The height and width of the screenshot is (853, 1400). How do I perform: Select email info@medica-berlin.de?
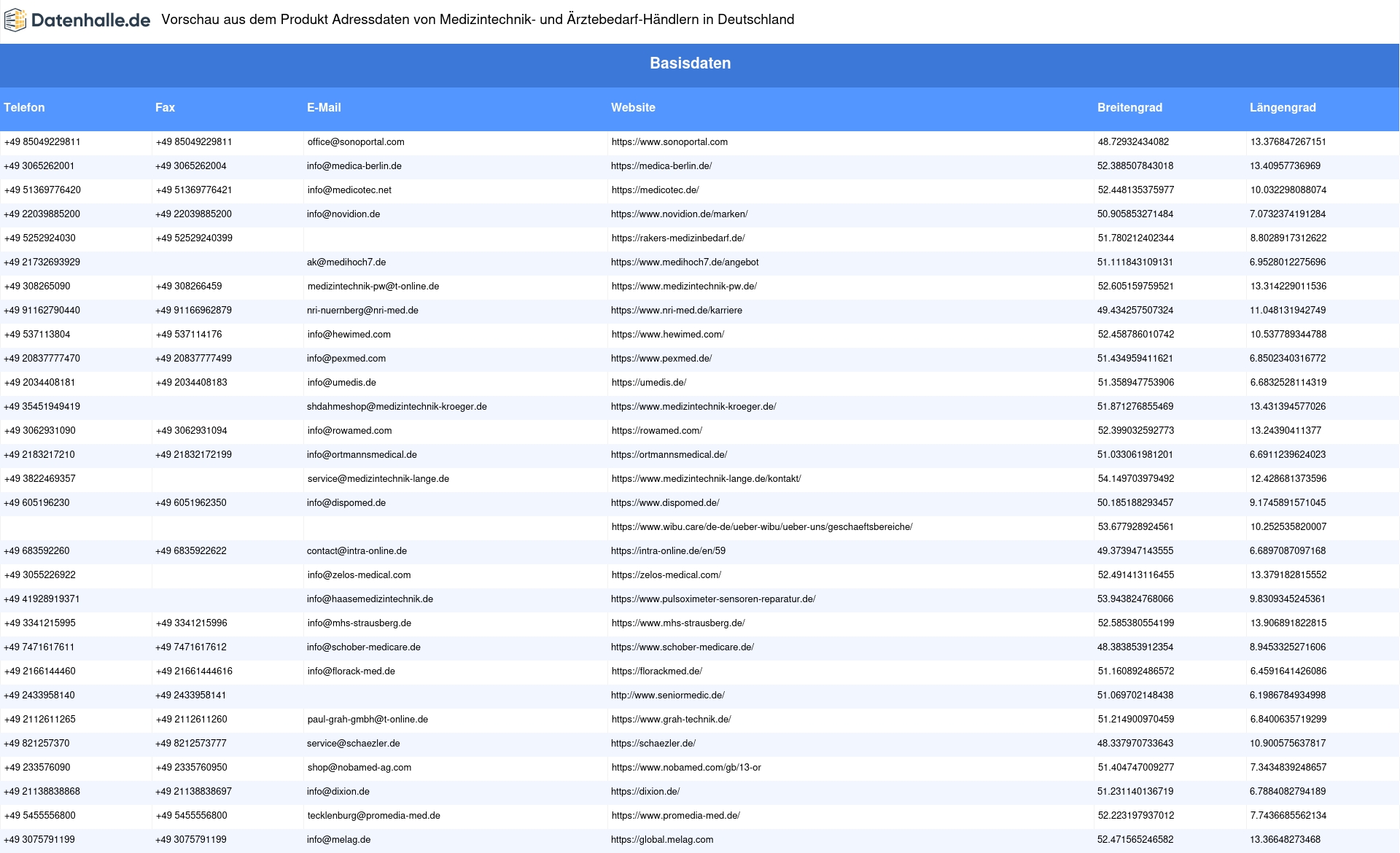point(354,166)
